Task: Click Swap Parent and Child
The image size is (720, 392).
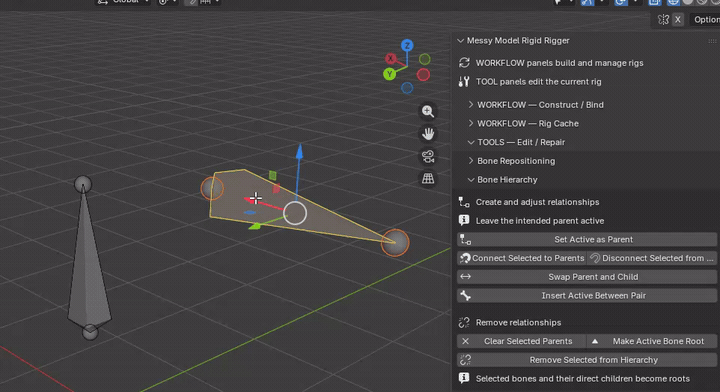Action: tap(587, 277)
